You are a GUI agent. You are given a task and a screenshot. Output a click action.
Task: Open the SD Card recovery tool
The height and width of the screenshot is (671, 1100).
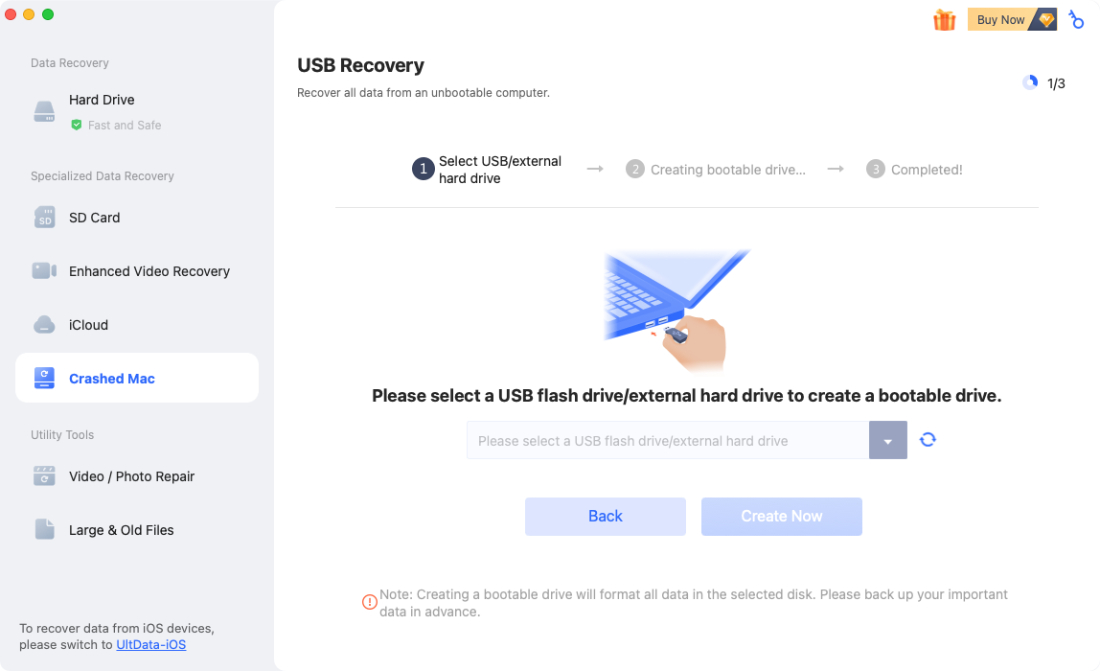click(44, 217)
